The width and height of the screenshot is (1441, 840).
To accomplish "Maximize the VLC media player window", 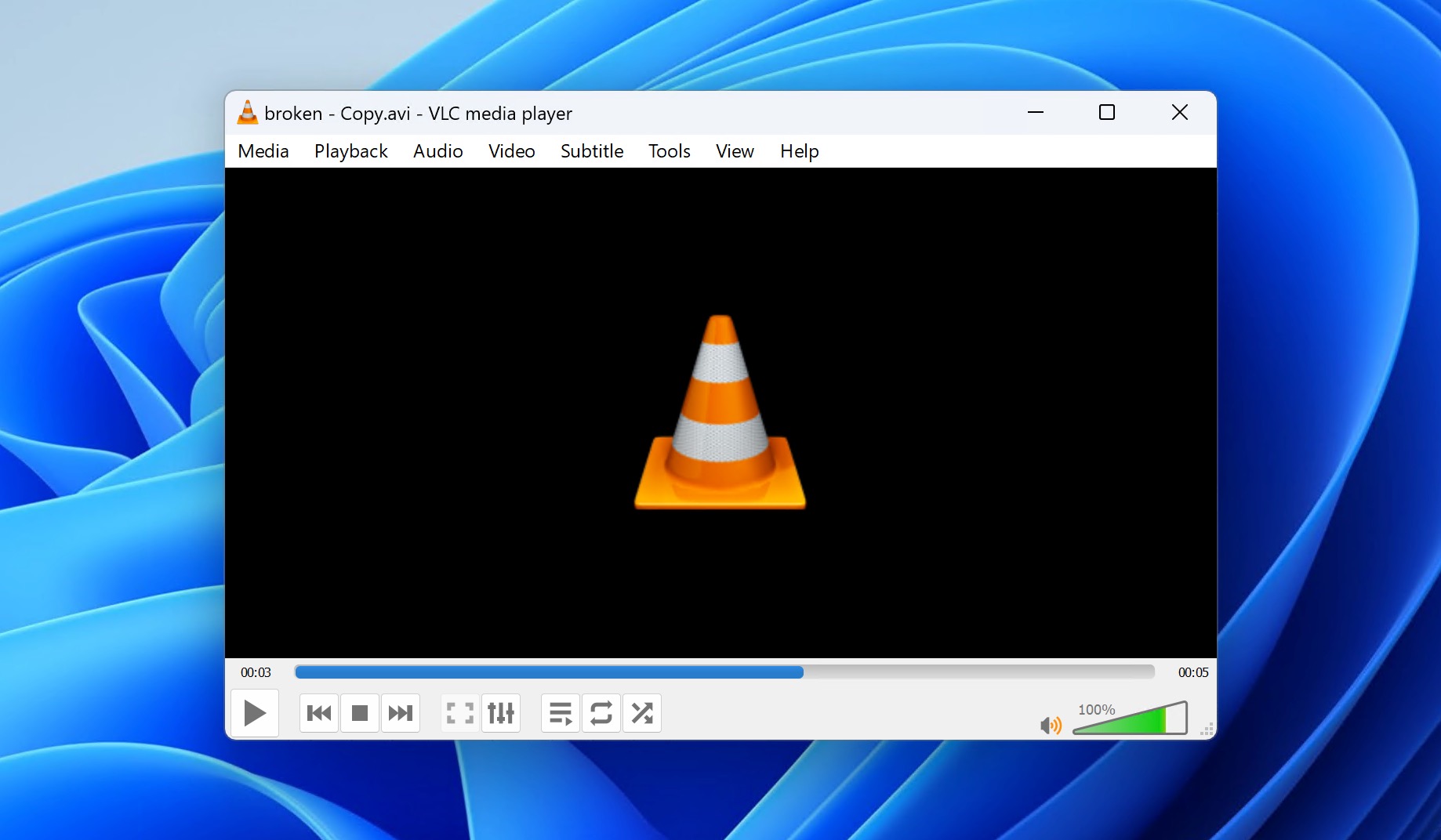I will (1107, 113).
